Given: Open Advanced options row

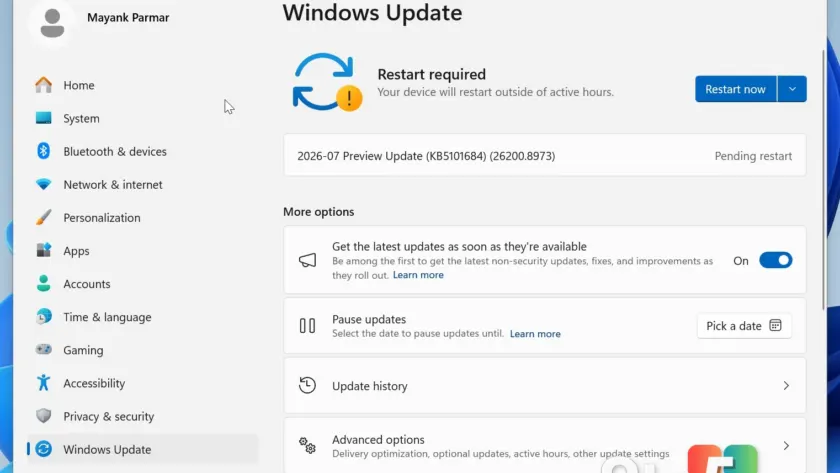Looking at the screenshot, I should (x=544, y=446).
